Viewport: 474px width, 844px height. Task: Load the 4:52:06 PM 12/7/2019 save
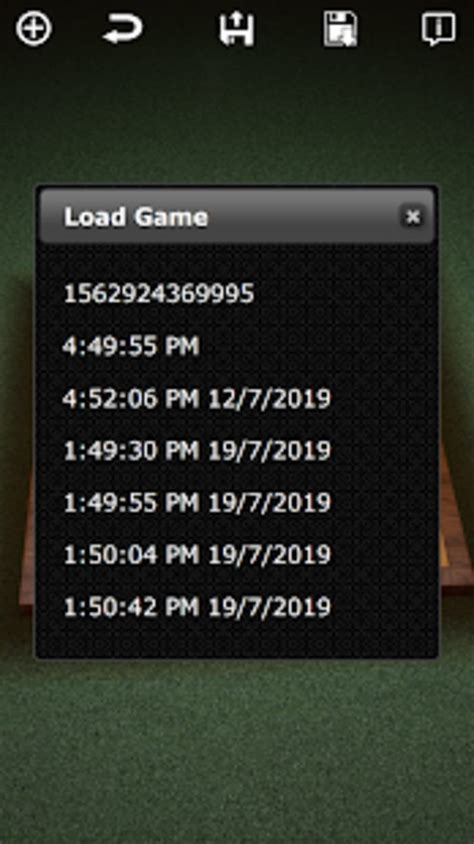click(196, 398)
